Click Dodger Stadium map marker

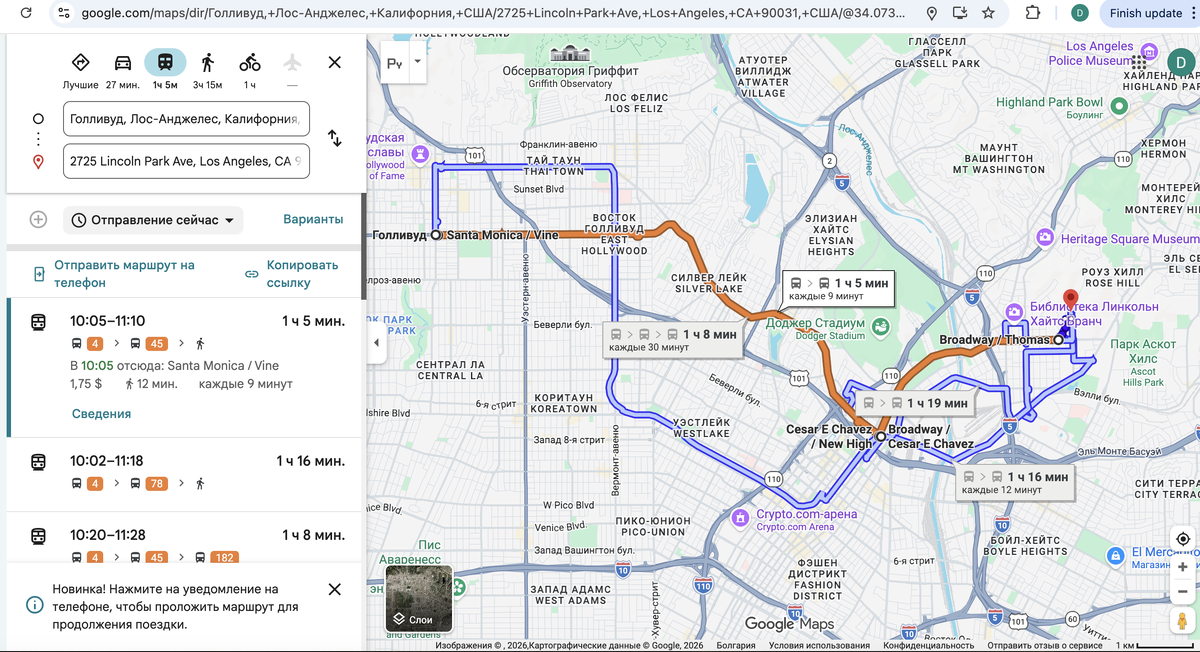pyautogui.click(x=880, y=326)
